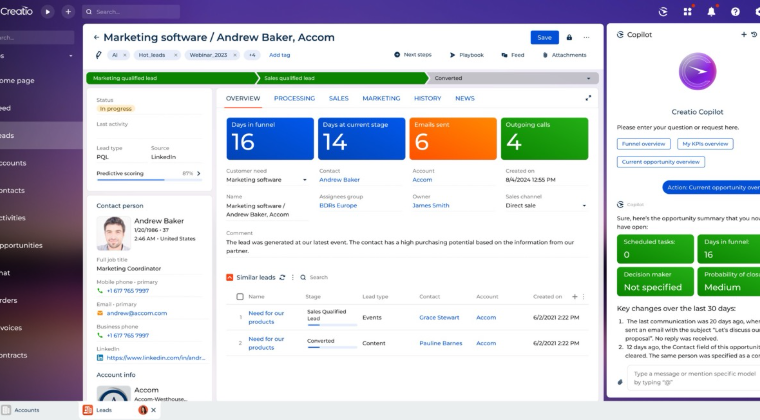Switch to the OVERVIEW tab
The height and width of the screenshot is (420, 760).
pyautogui.click(x=243, y=98)
